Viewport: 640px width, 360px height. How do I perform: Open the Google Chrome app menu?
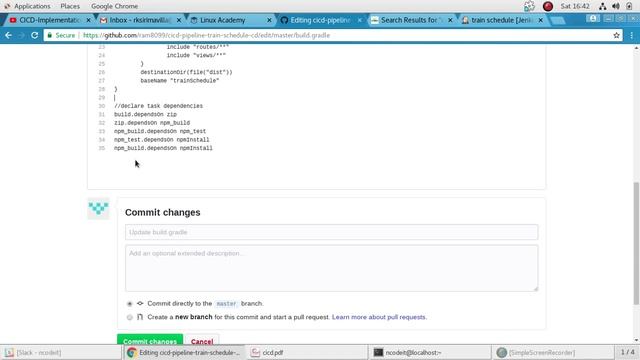point(114,6)
